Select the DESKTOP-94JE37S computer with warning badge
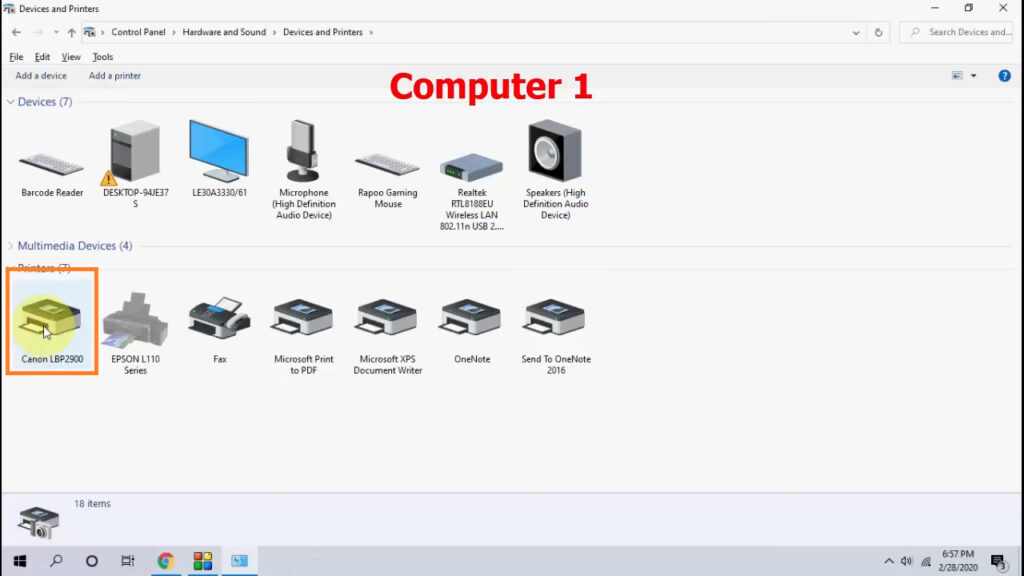This screenshot has height=576, width=1024. point(134,150)
